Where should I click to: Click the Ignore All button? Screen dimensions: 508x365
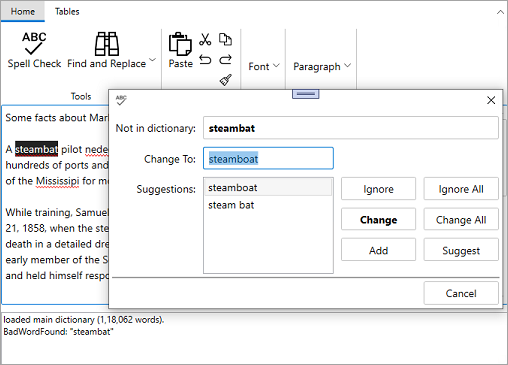[x=461, y=189]
